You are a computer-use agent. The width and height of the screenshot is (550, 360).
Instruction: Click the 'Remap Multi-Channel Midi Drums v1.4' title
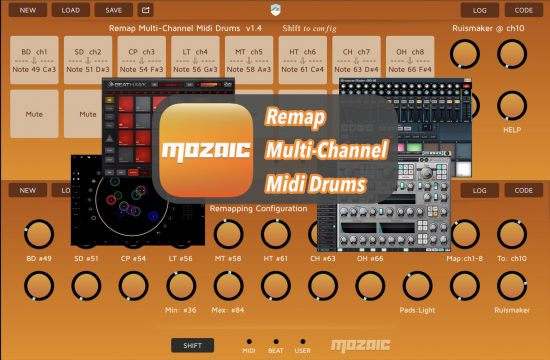click(185, 28)
